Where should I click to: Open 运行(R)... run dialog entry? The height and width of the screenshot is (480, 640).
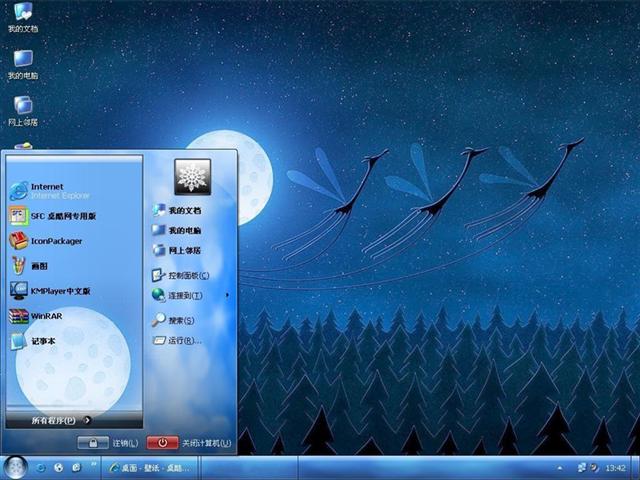[x=177, y=340]
